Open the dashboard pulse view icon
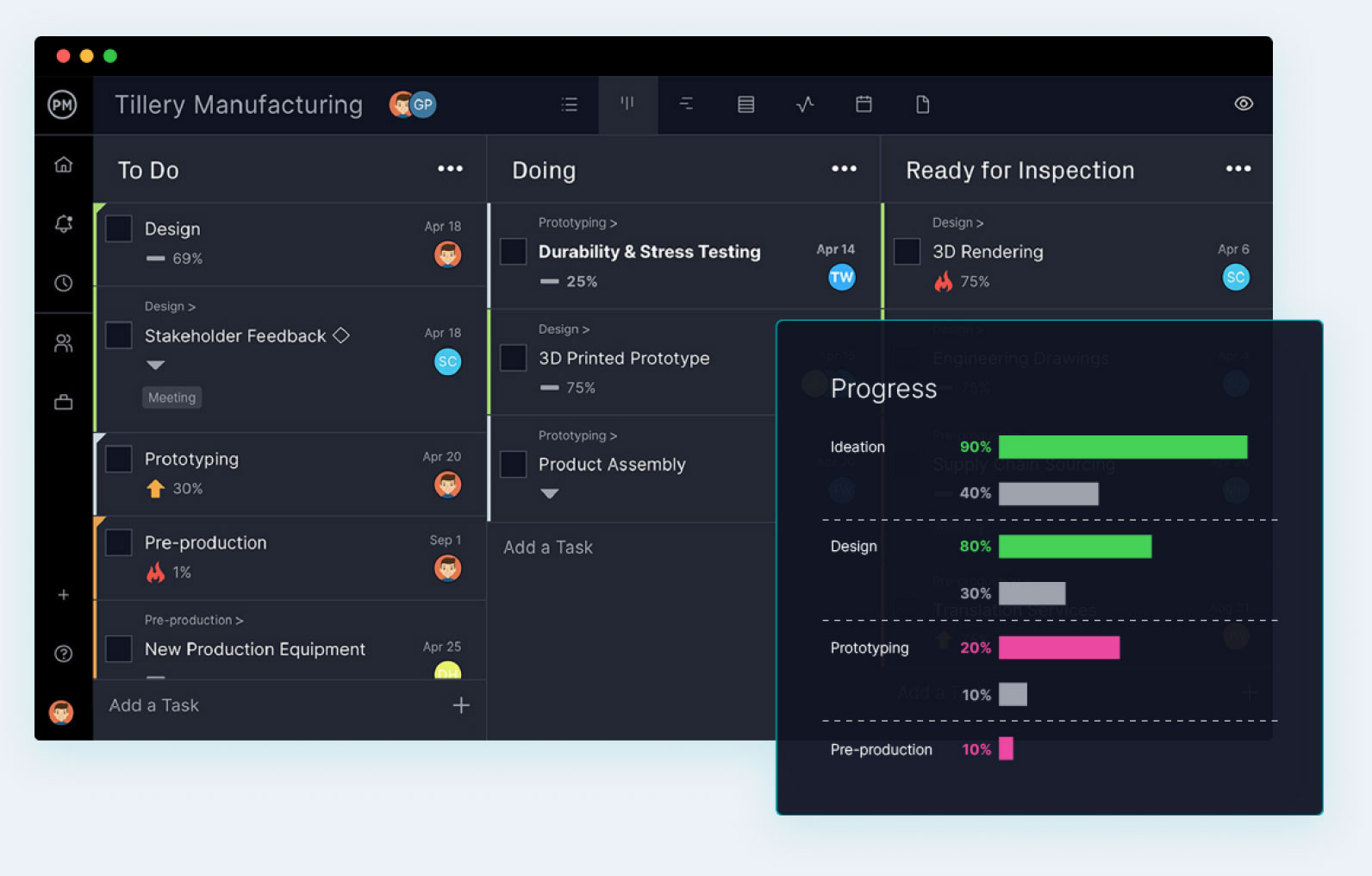This screenshot has height=876, width=1372. pos(804,104)
